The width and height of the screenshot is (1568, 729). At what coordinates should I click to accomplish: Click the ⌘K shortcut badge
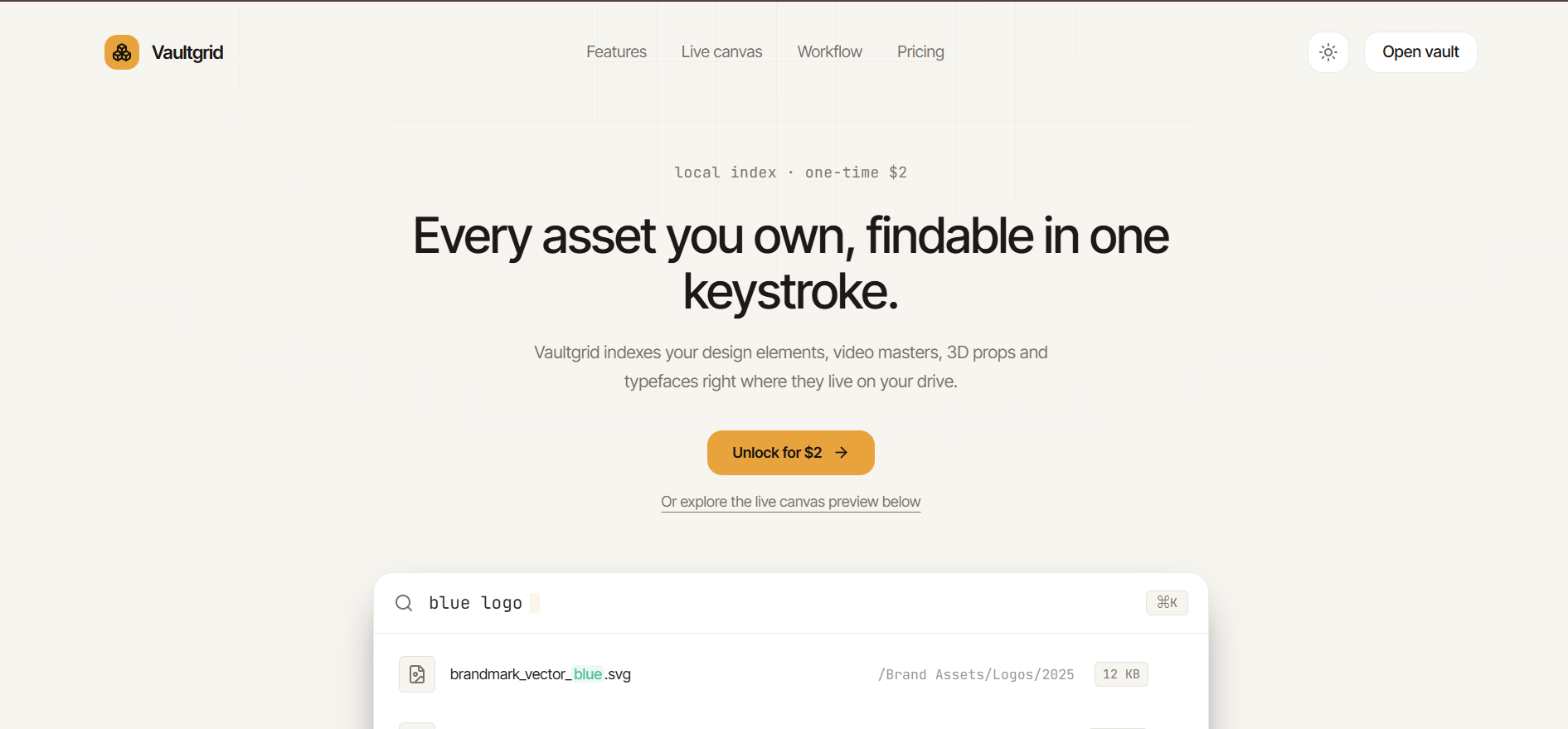point(1167,603)
